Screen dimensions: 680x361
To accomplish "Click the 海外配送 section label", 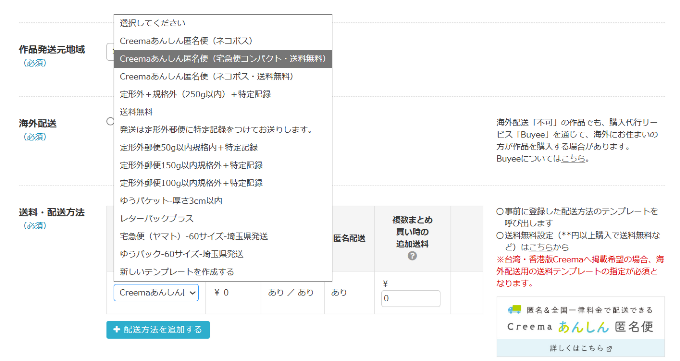I will point(37,123).
